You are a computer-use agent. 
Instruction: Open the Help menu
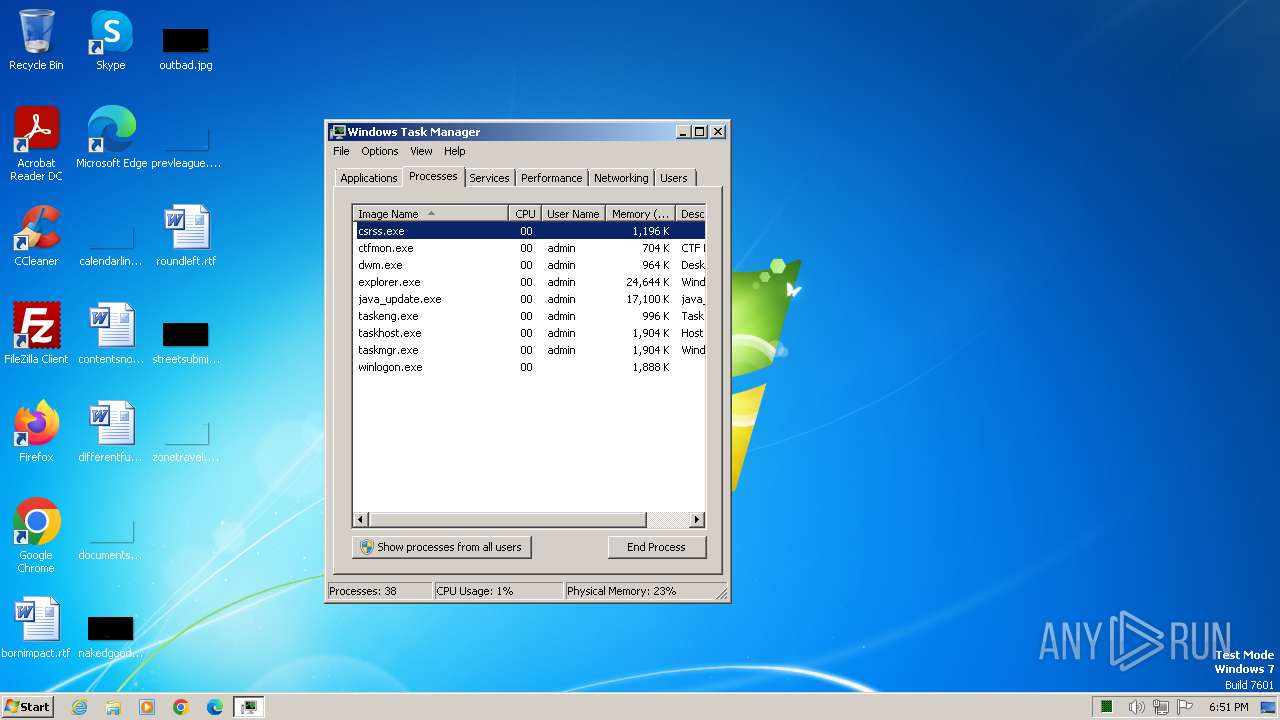[455, 151]
